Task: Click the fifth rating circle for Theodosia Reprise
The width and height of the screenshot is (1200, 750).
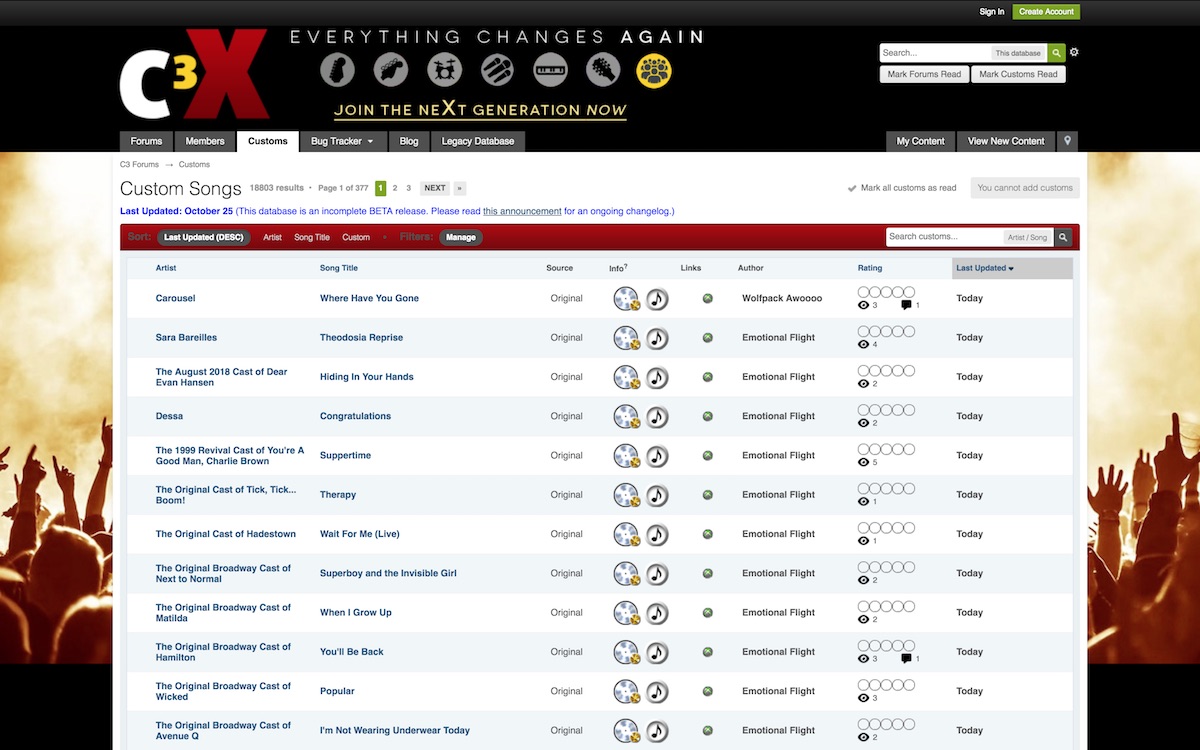Action: [909, 331]
